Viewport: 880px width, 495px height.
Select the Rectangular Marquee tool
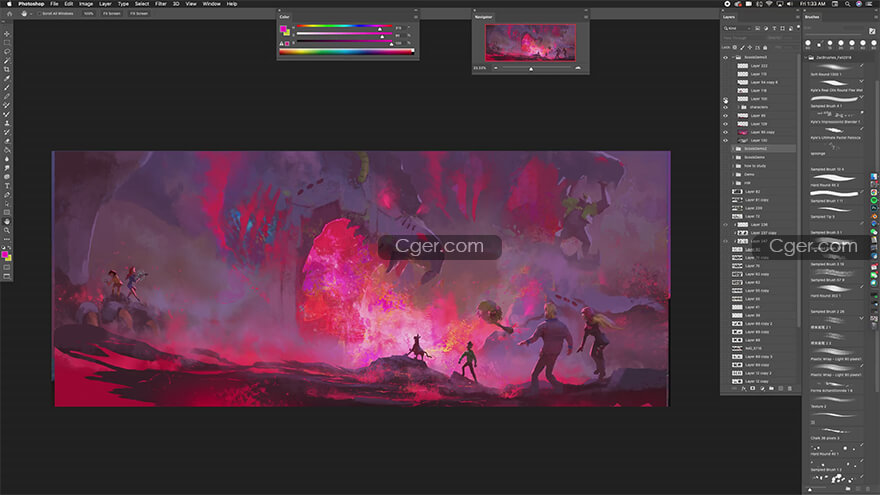(x=7, y=43)
